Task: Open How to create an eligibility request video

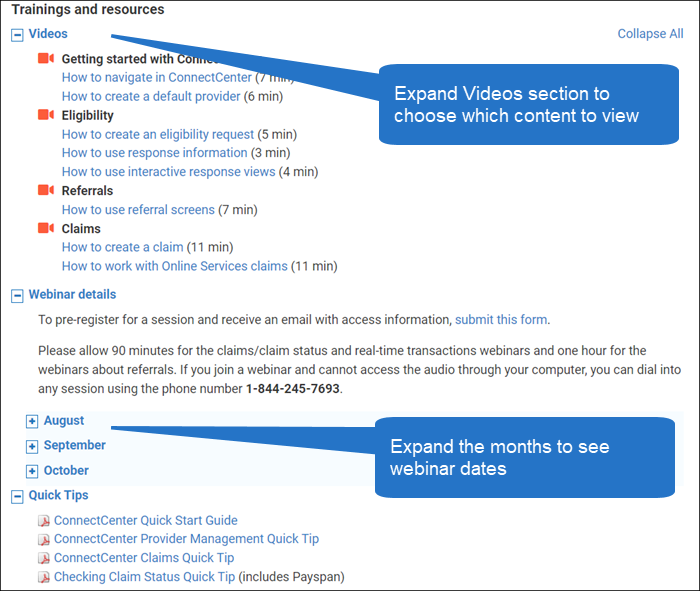Action: click(158, 134)
